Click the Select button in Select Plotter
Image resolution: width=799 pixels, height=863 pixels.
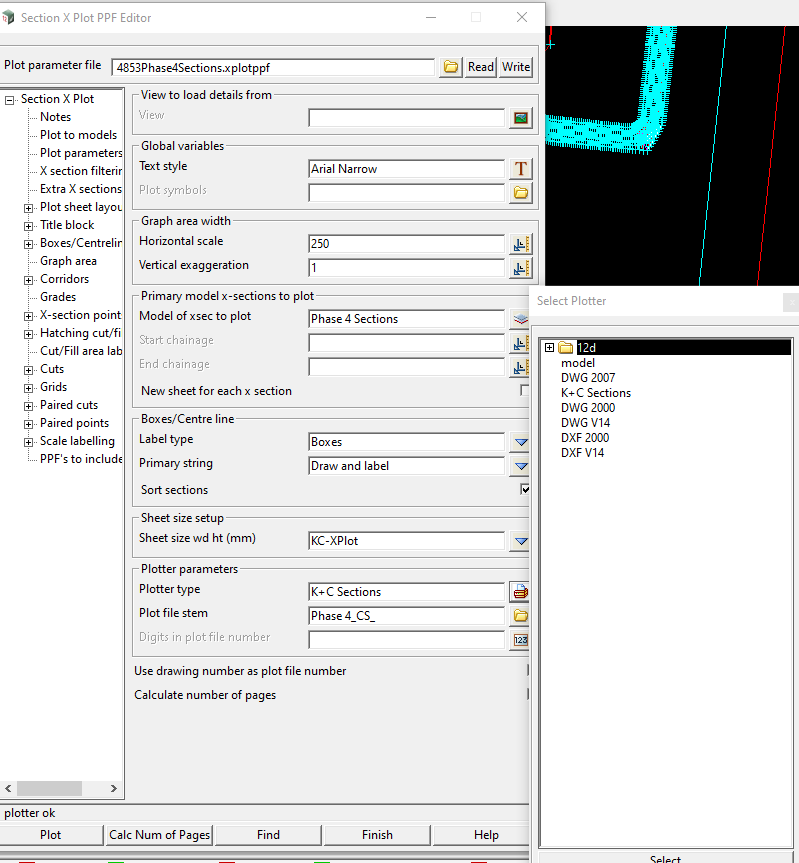coord(665,858)
